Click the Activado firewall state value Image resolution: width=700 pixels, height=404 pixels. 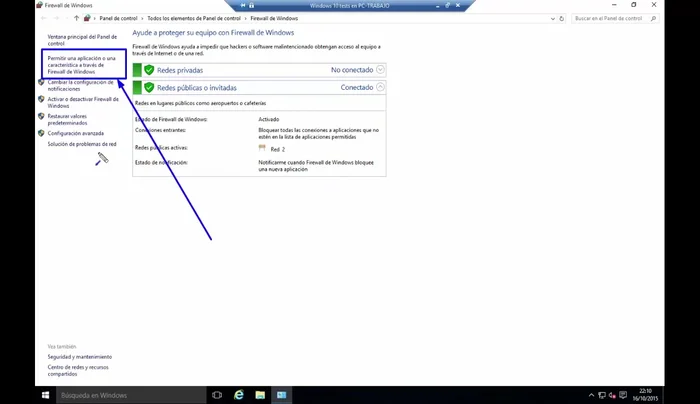[x=269, y=119]
